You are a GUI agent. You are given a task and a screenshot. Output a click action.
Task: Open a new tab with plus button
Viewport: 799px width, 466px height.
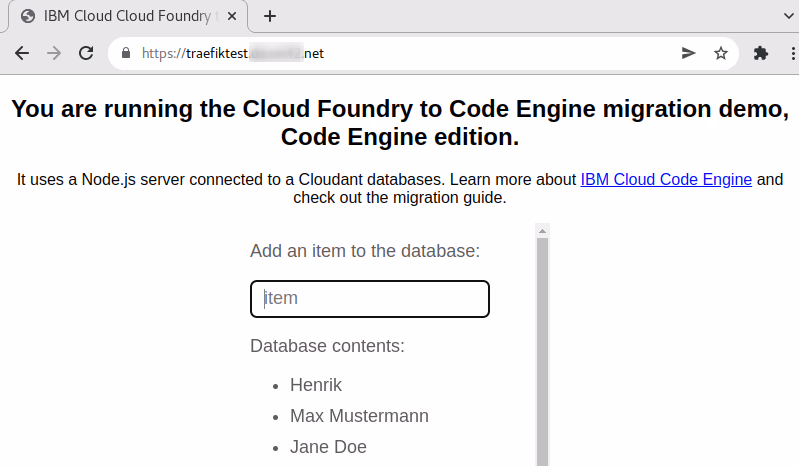tap(269, 16)
